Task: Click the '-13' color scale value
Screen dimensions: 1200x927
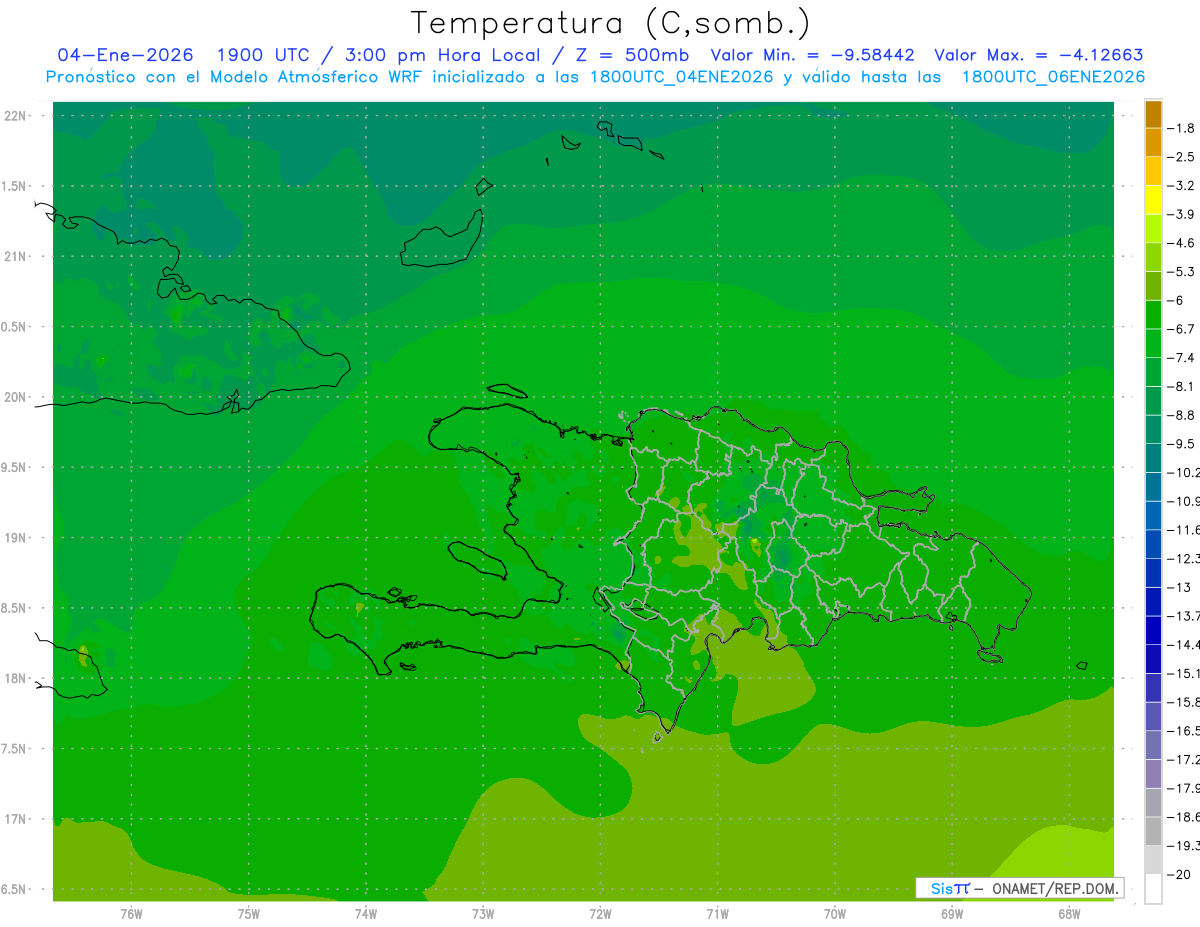Action: click(x=1180, y=587)
